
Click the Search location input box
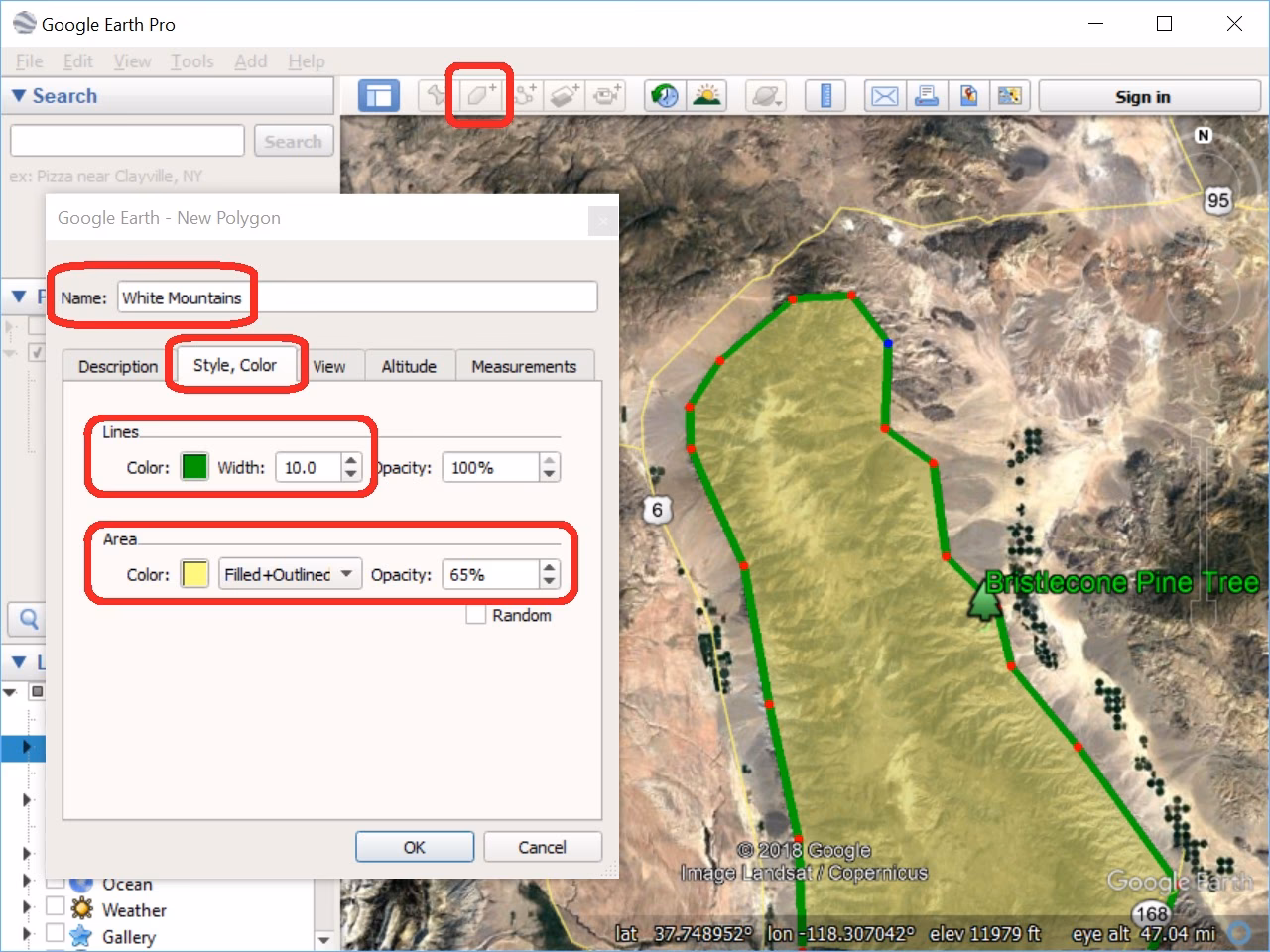[127, 141]
